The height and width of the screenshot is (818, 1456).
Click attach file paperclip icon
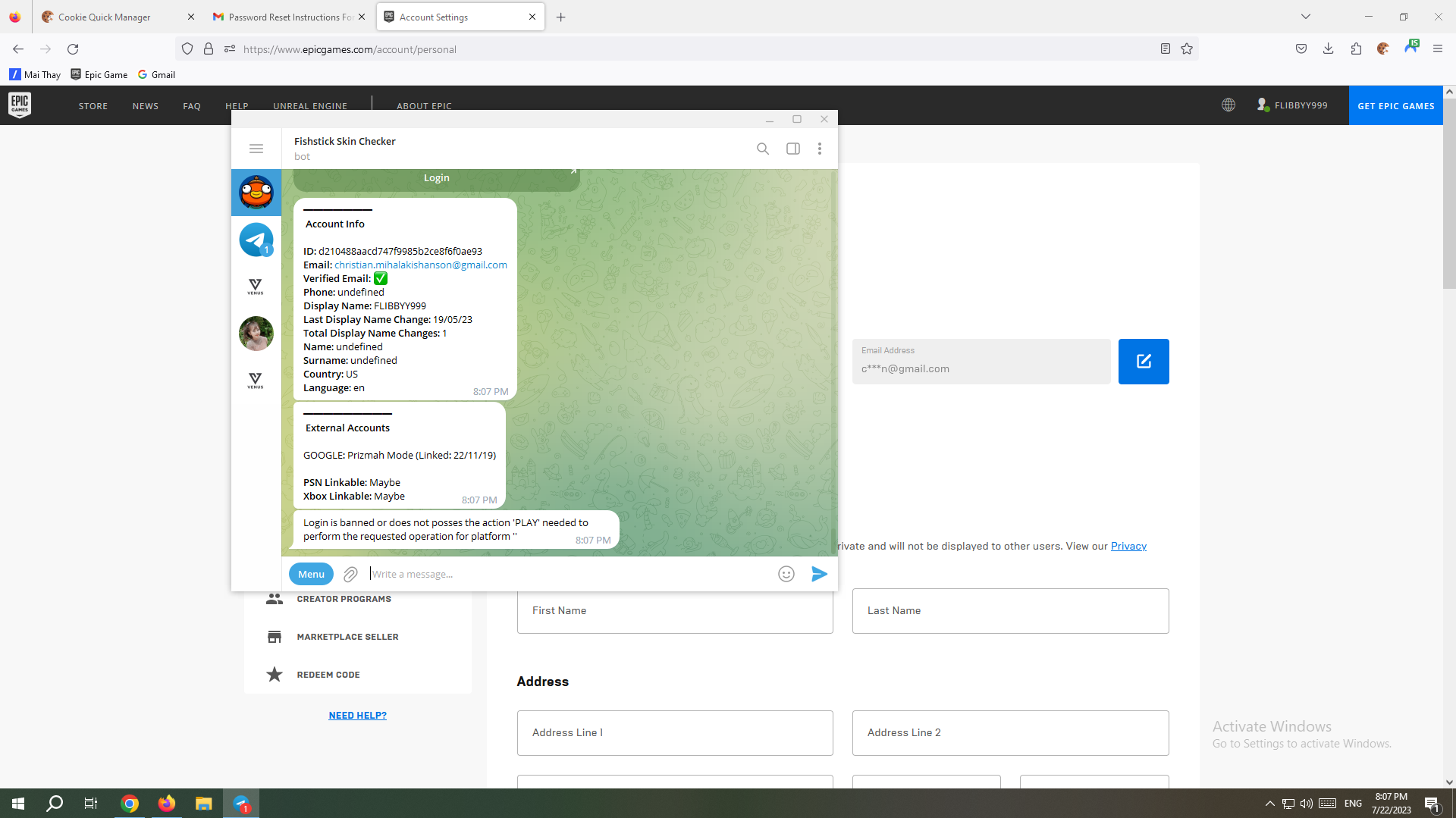[350, 575]
